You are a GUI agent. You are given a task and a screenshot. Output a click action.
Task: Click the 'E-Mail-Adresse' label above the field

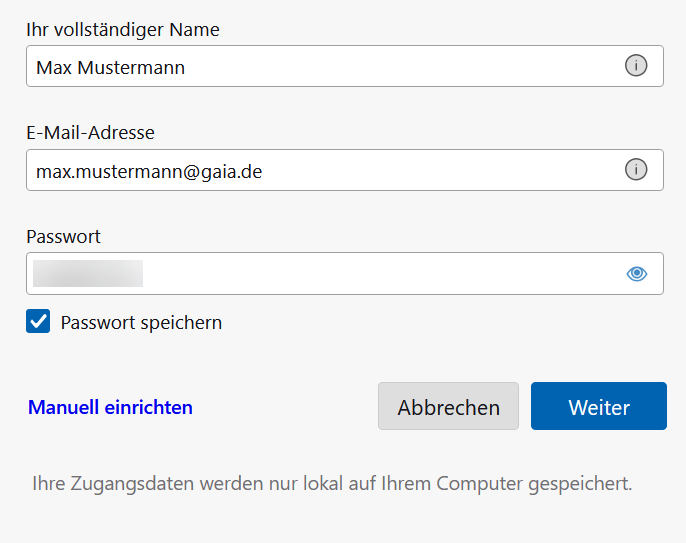[x=90, y=133]
